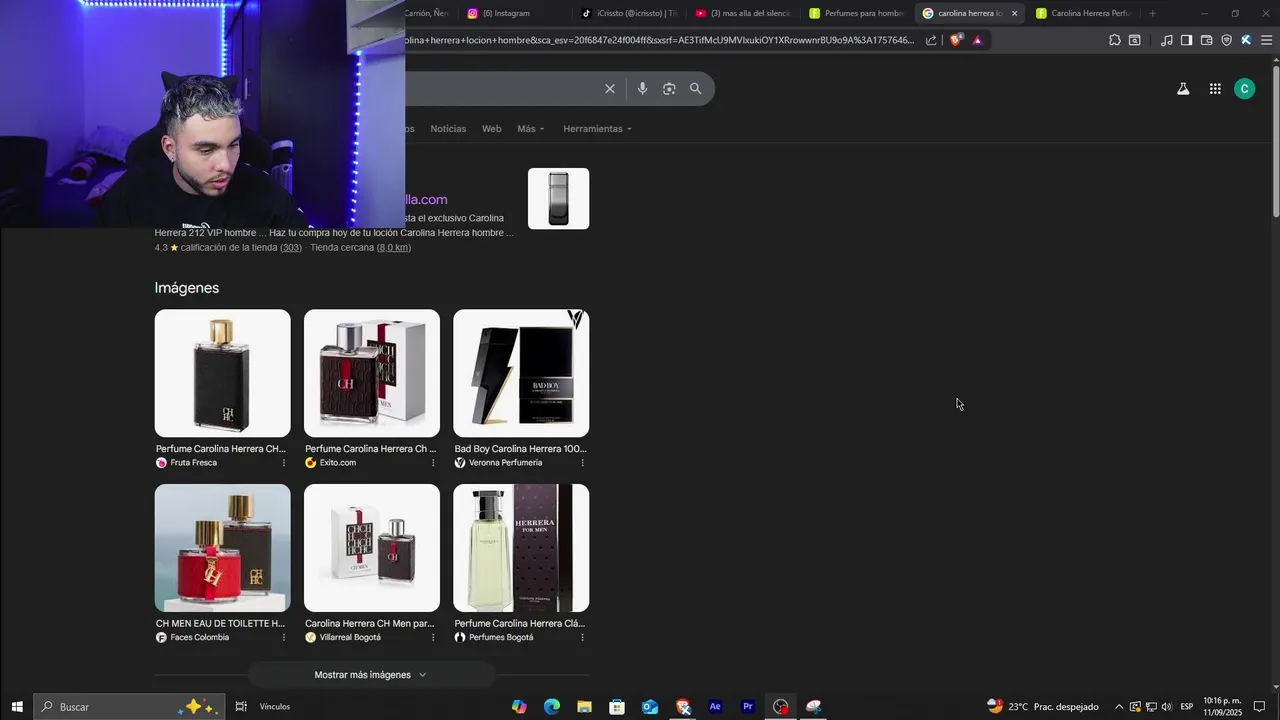This screenshot has height=720, width=1280.
Task: Open more options for Fruta Fresca result
Action: pos(283,463)
